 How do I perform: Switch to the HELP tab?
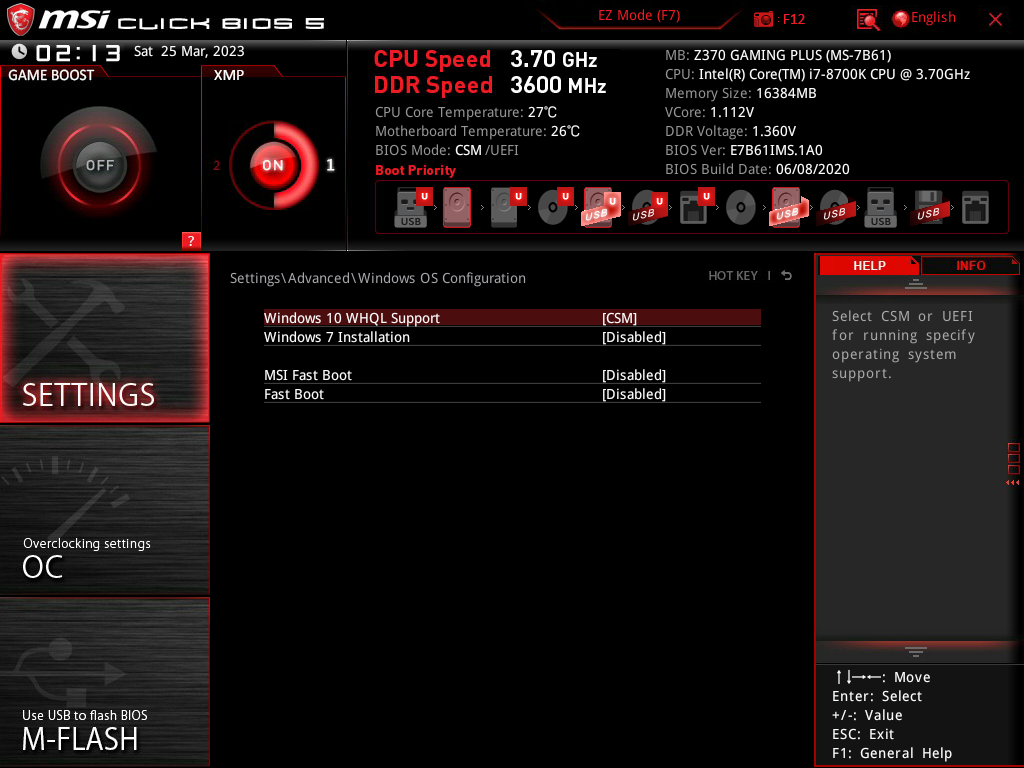click(869, 266)
